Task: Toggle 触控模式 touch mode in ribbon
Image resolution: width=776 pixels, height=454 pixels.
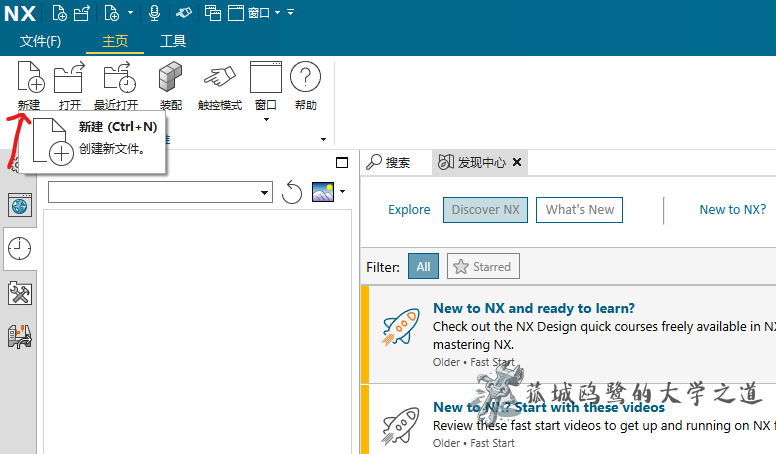Action: 220,86
